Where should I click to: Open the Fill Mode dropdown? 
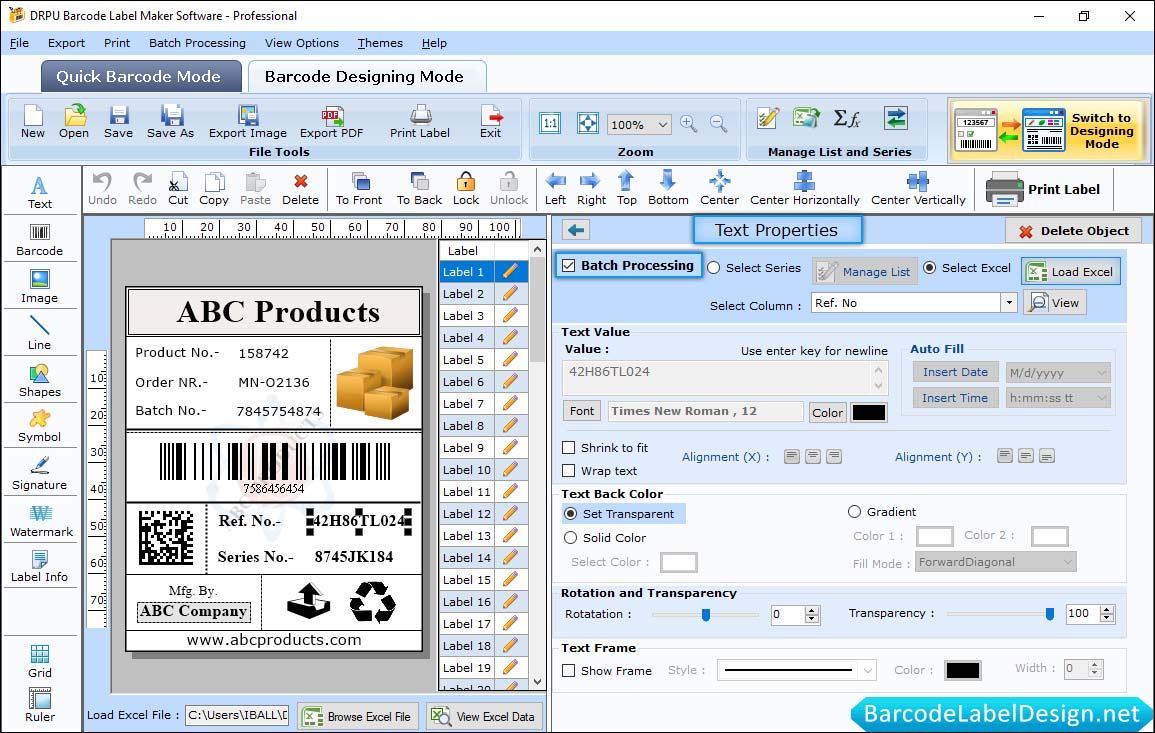point(1067,562)
